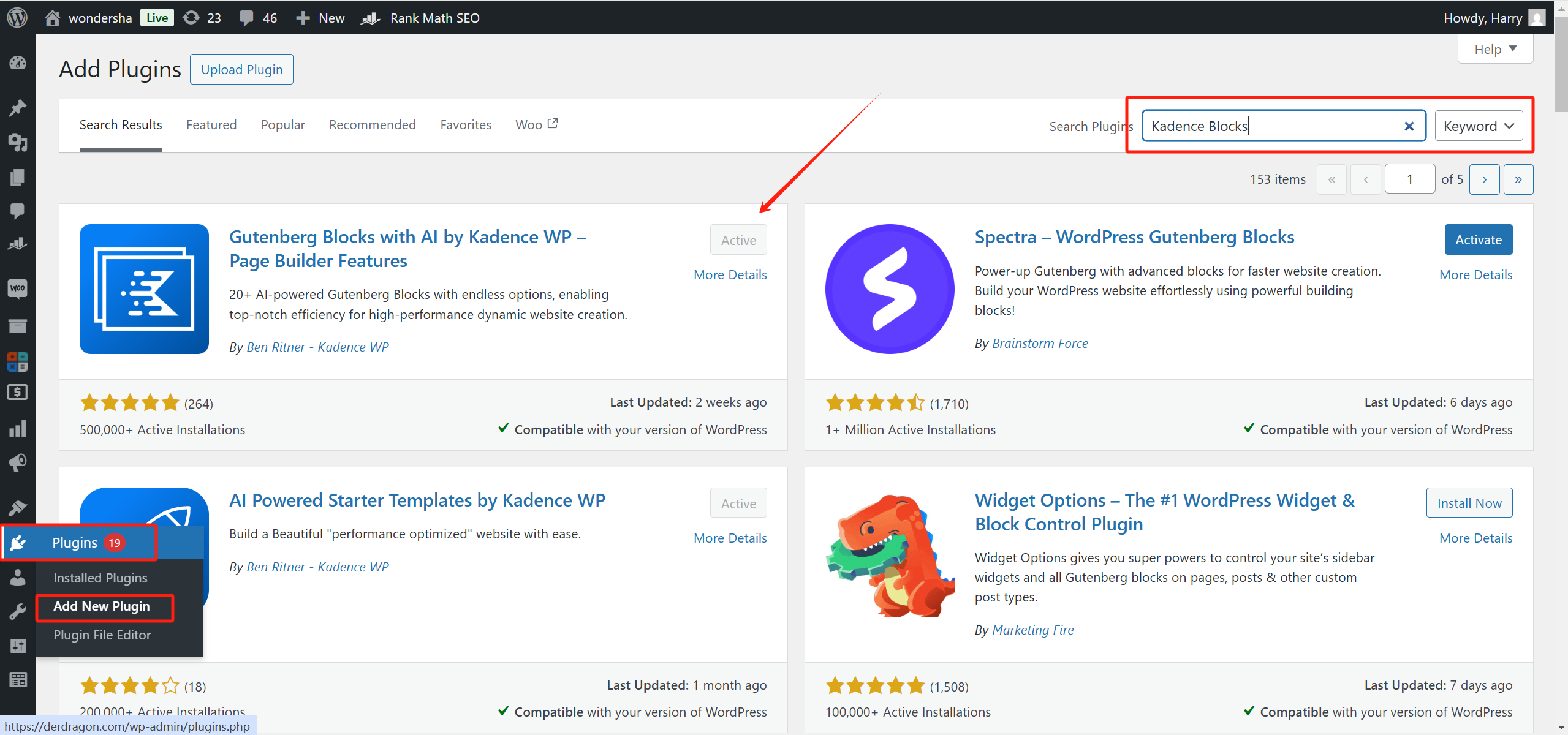Switch to the Popular plugins tab
Viewport: 1568px width, 735px height.
pos(282,125)
